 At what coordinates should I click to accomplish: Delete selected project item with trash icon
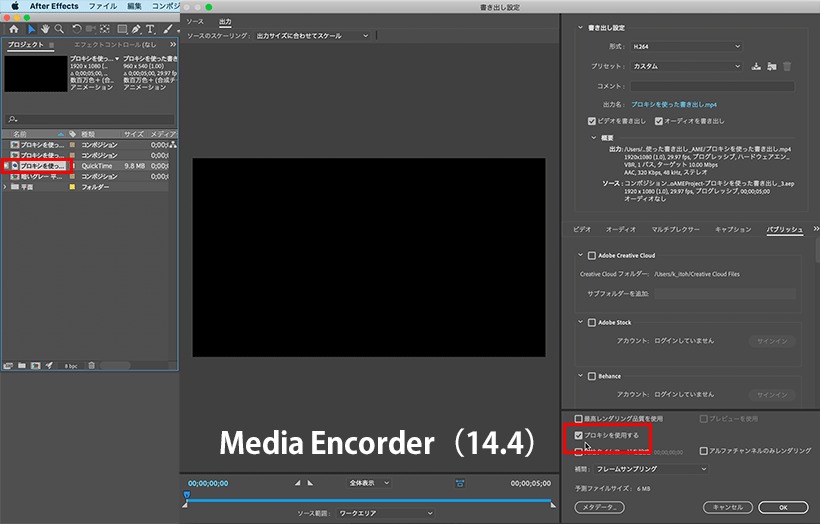[x=92, y=366]
